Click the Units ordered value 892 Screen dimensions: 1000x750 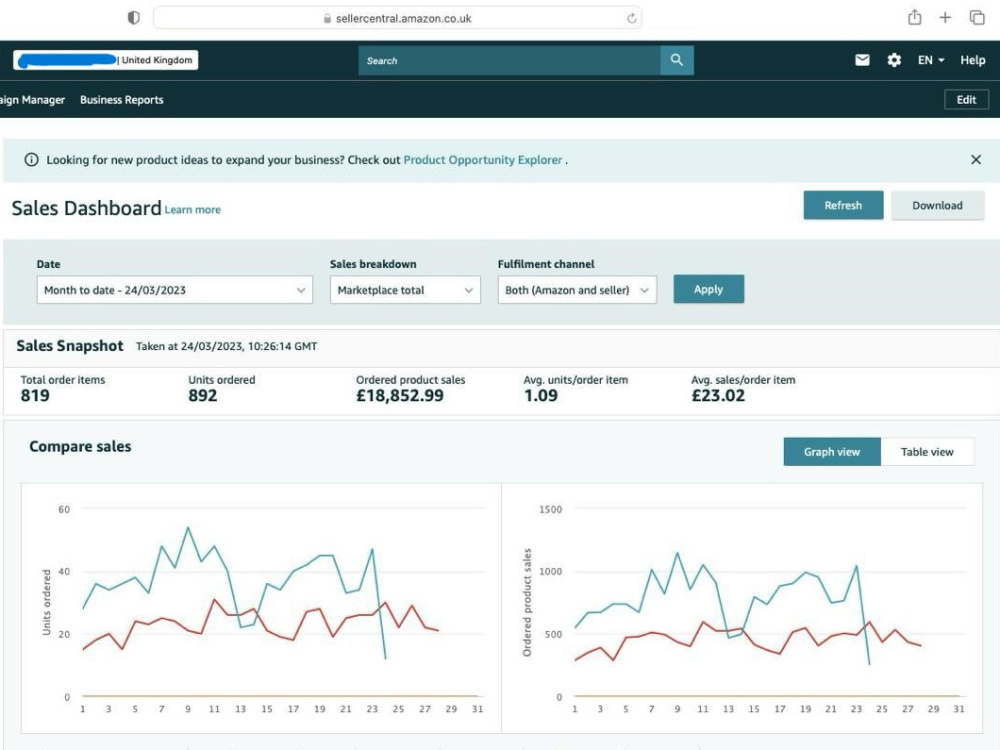(x=203, y=395)
